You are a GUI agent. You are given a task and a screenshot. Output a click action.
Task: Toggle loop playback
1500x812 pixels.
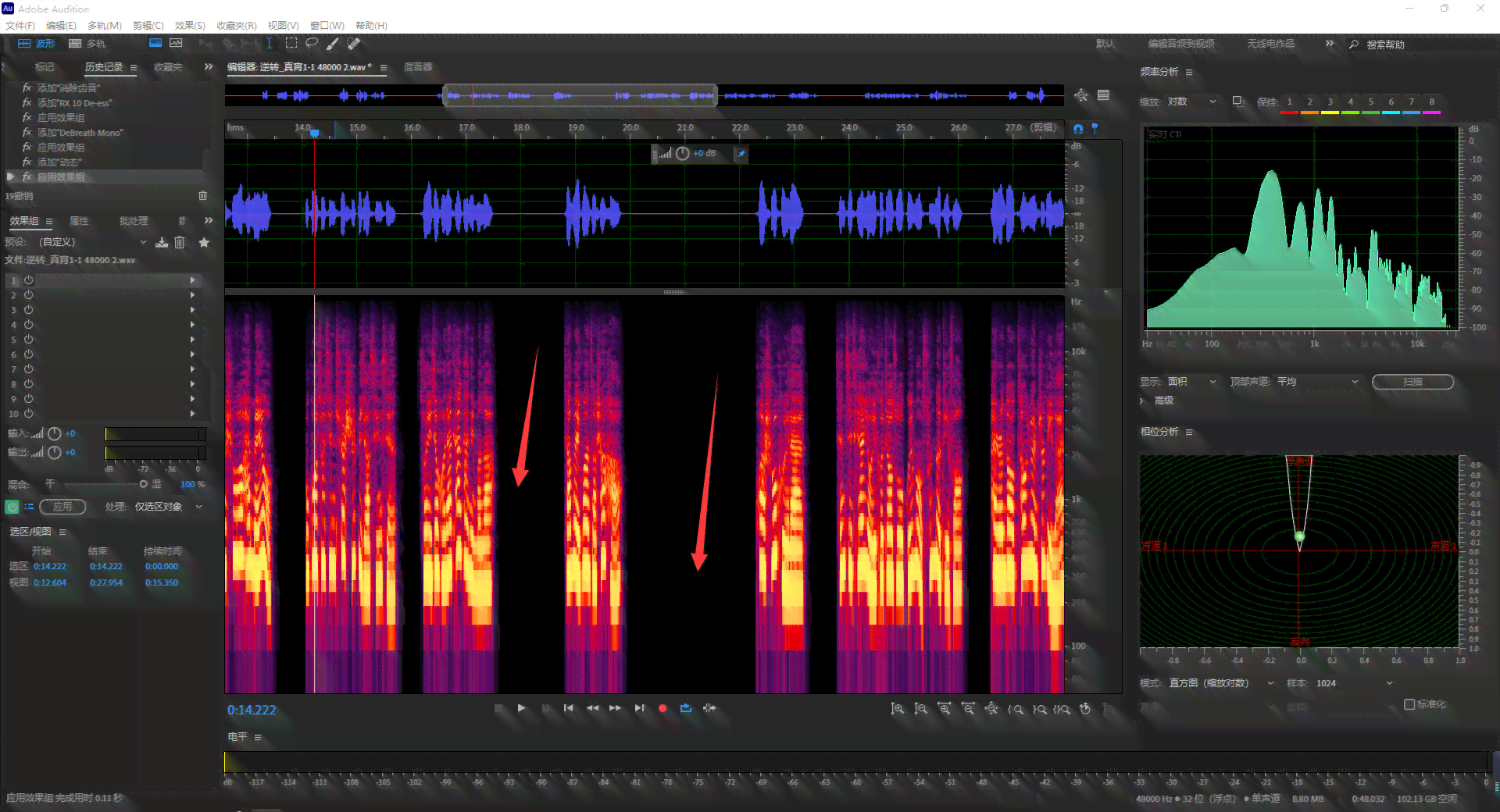click(686, 708)
